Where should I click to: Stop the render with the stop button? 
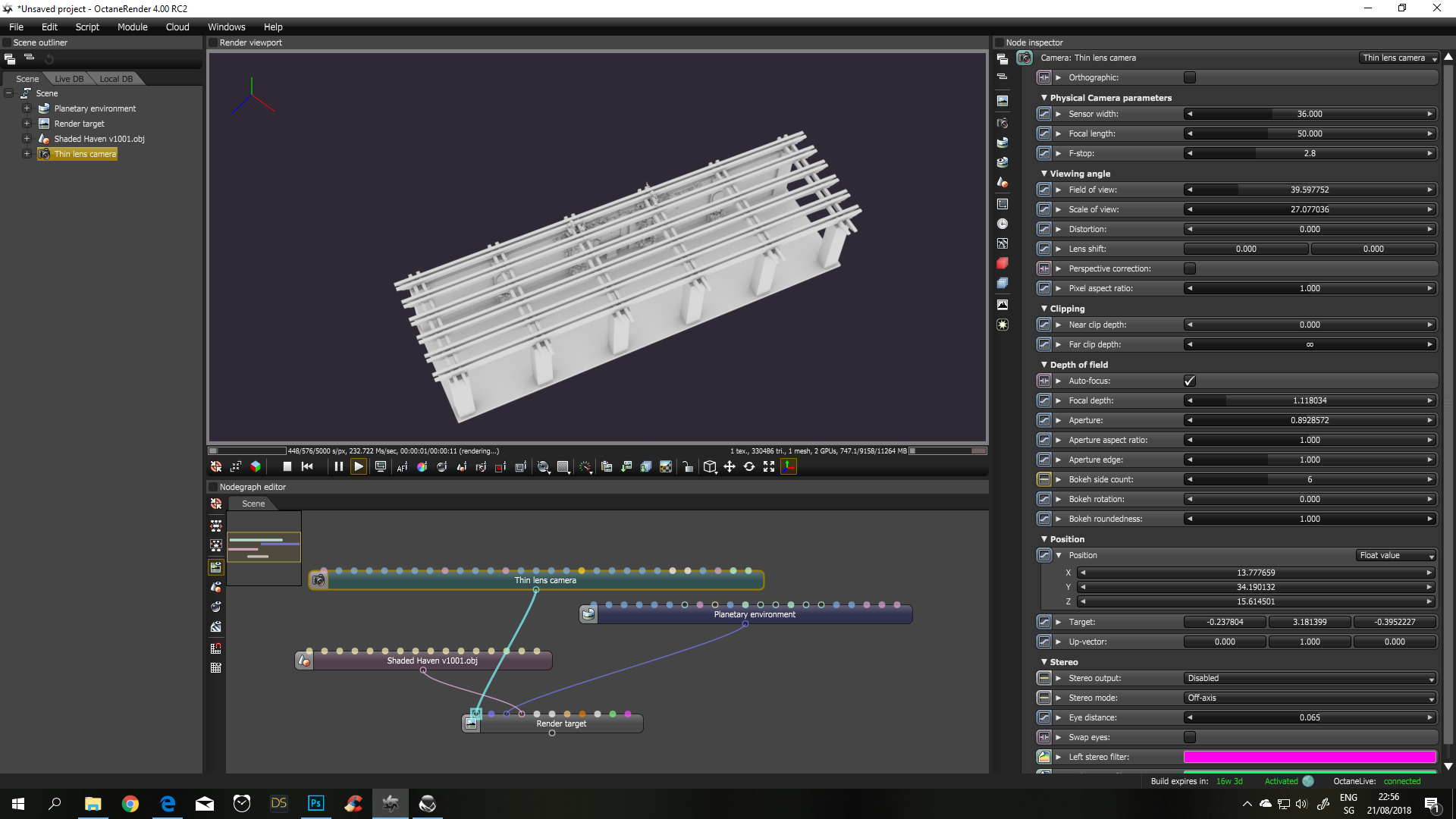pyautogui.click(x=287, y=467)
